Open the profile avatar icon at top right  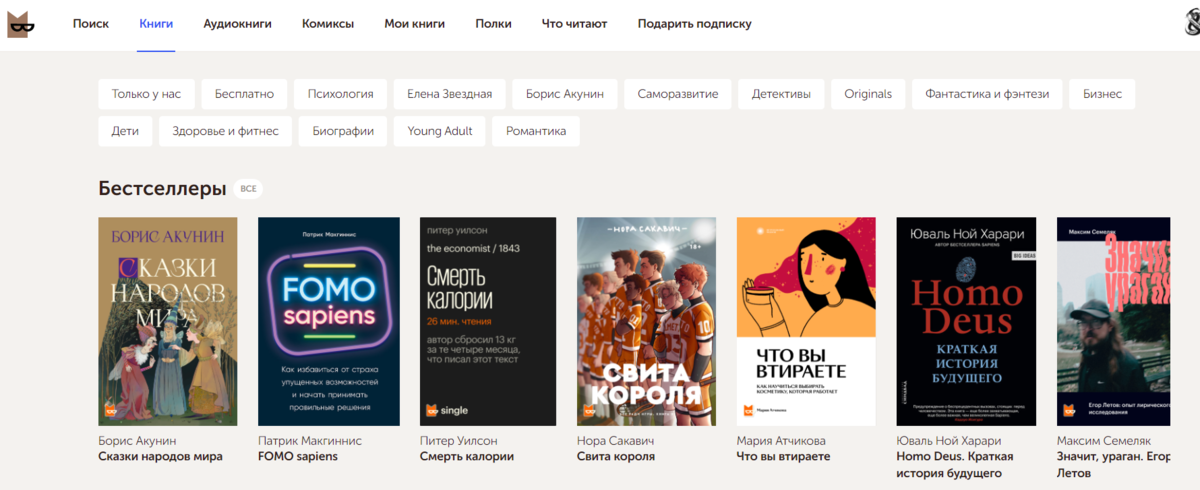pos(1192,24)
